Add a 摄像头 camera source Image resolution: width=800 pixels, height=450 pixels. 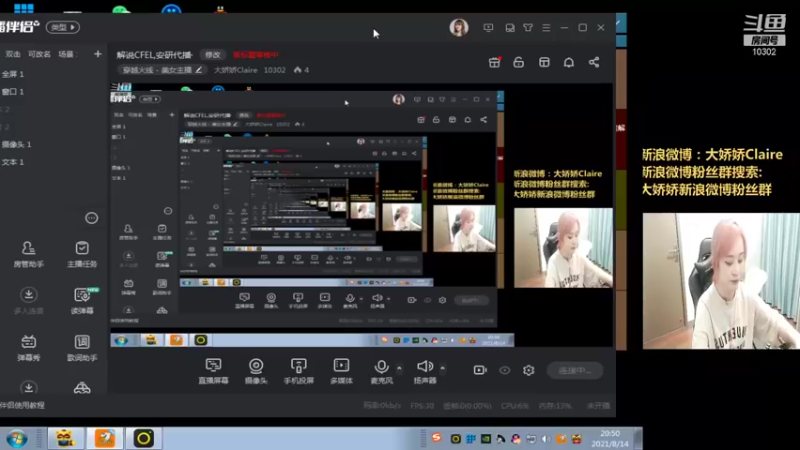[x=256, y=371]
